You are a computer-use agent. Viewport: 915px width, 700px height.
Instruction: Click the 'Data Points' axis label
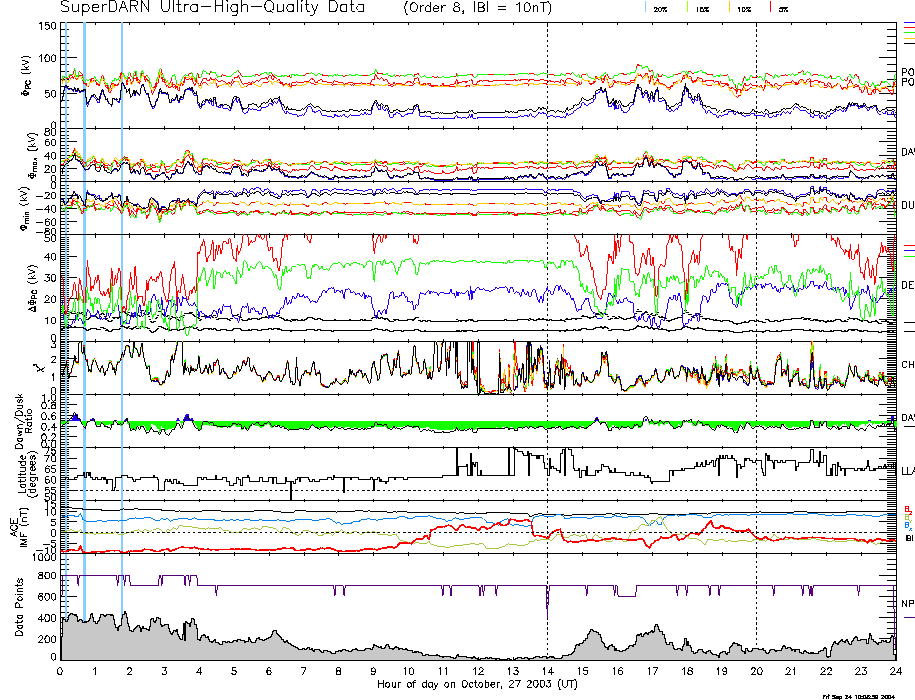pyautogui.click(x=20, y=607)
